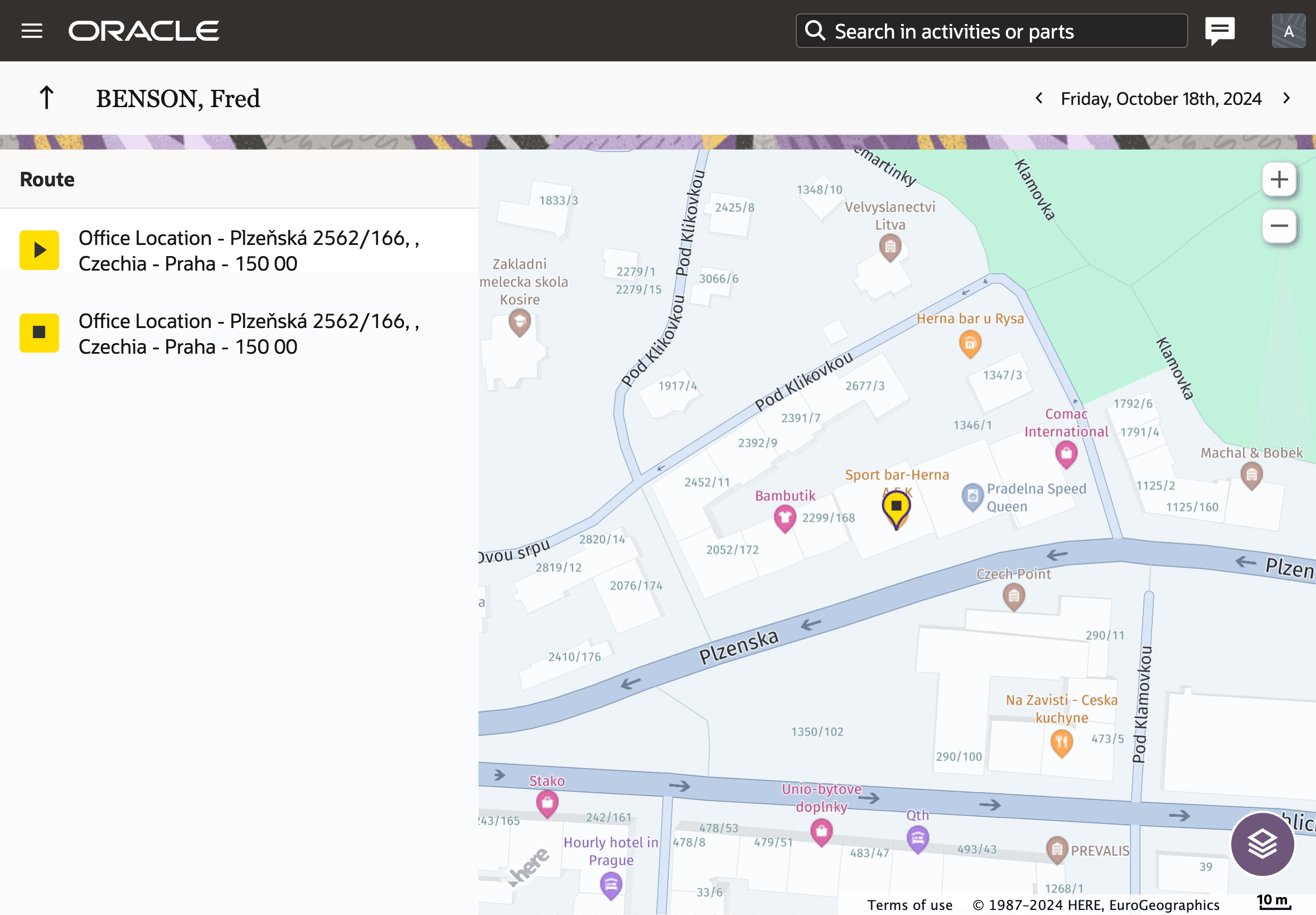Viewport: 1316px width, 915px height.
Task: Click the Herna bar u Rysa marker
Action: 969,344
